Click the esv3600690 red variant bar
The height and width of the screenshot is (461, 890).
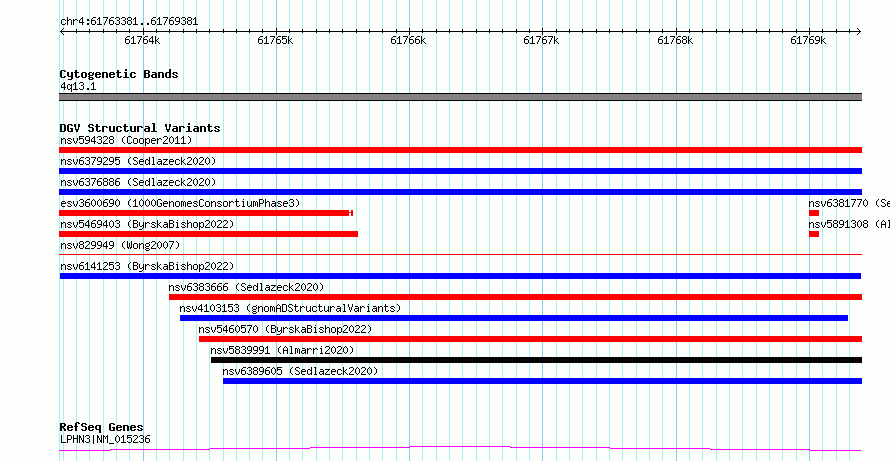click(205, 213)
